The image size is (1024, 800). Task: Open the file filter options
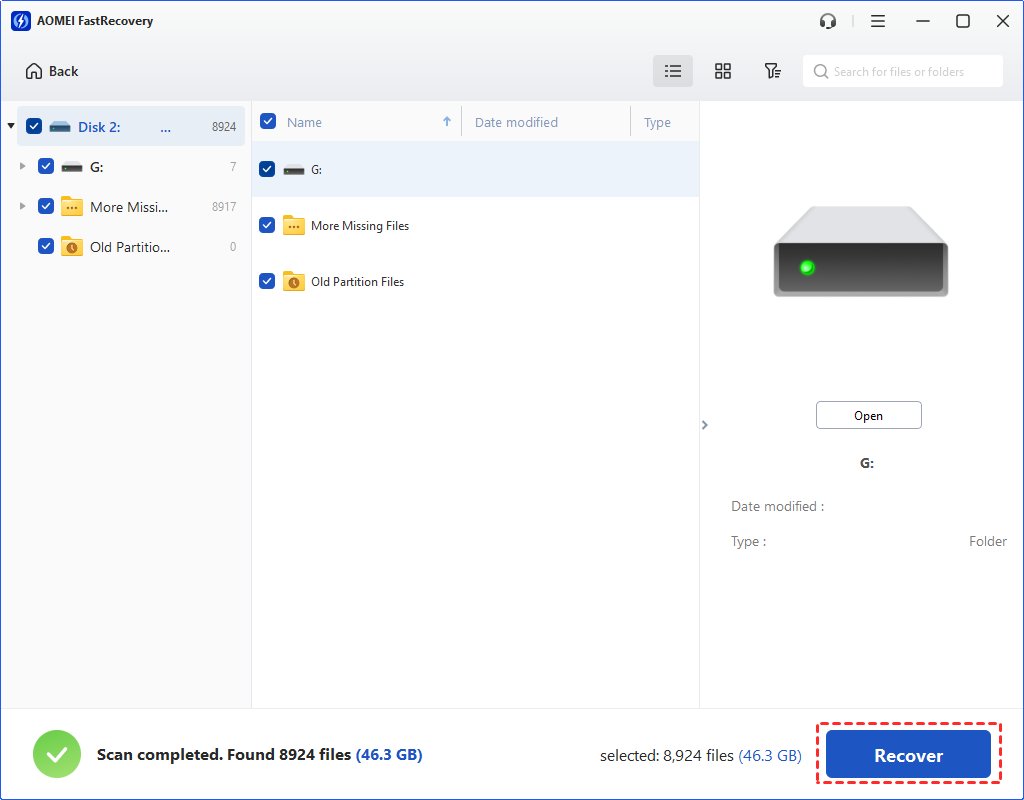772,71
